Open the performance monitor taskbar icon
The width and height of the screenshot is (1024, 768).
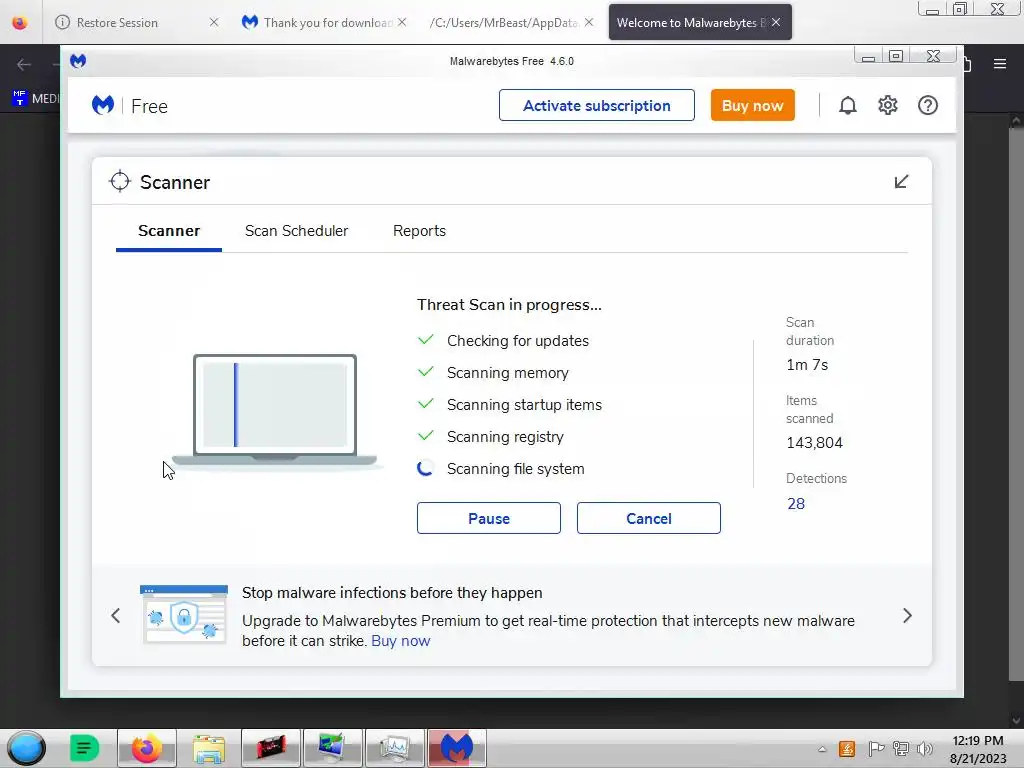[394, 748]
